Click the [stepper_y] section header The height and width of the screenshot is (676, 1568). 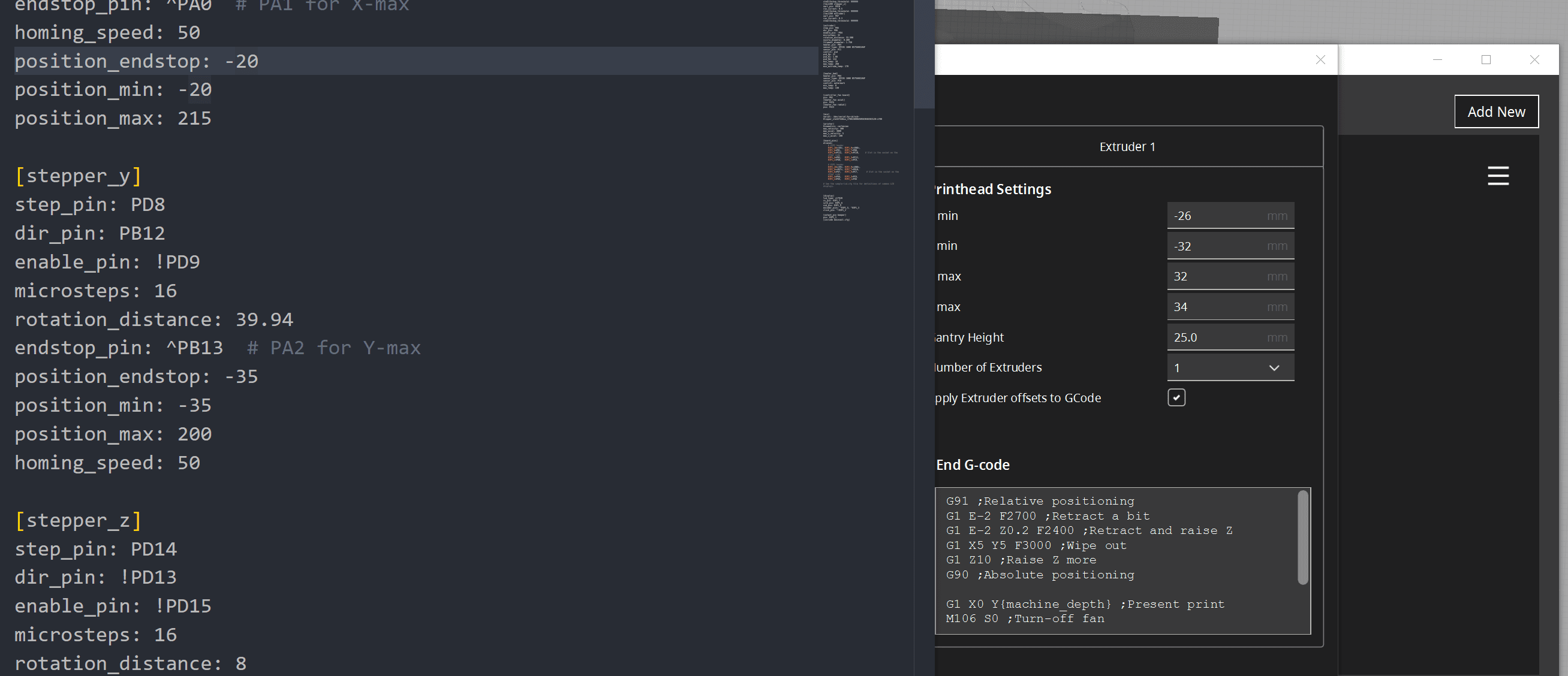(x=79, y=176)
